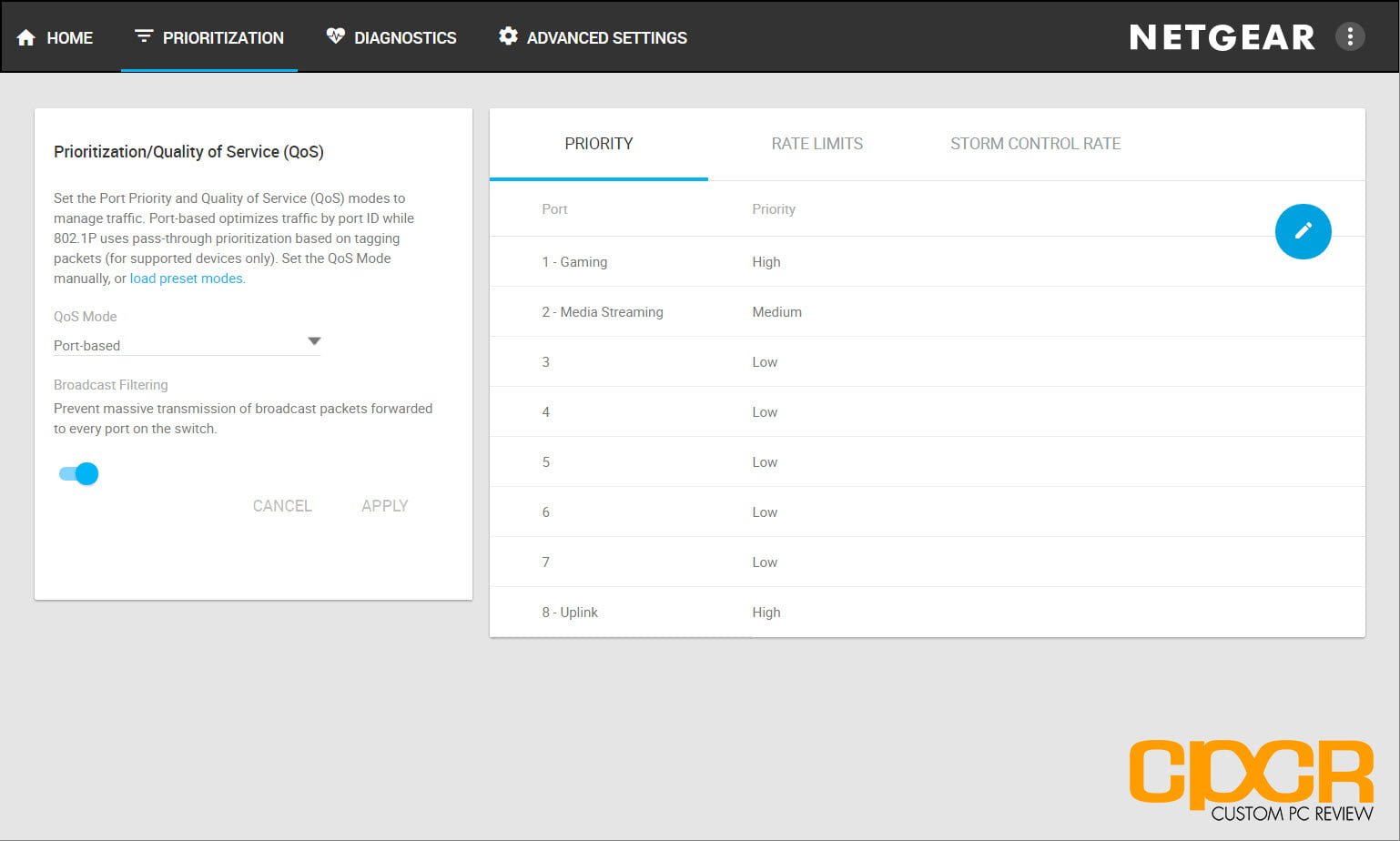This screenshot has width=1400, height=841.
Task: Select the '1 - Gaming' port row
Action: [x=928, y=262]
